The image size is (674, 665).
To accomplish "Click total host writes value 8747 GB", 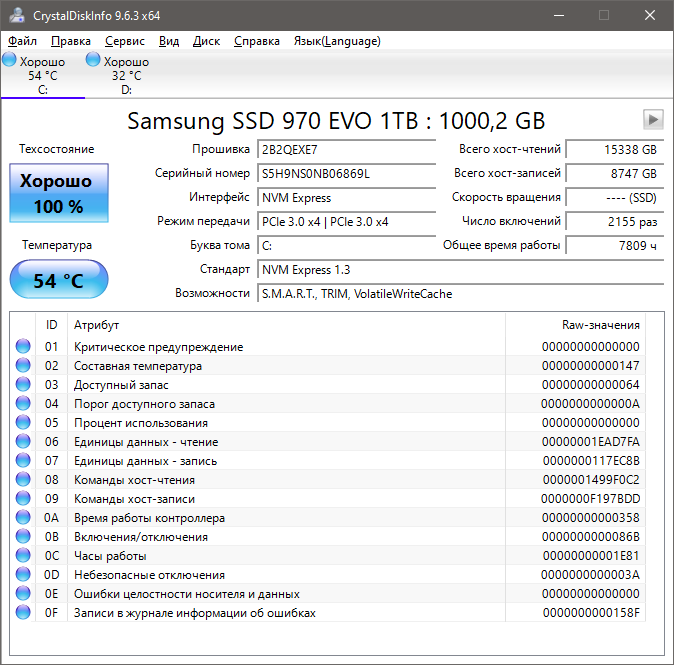I will point(615,174).
